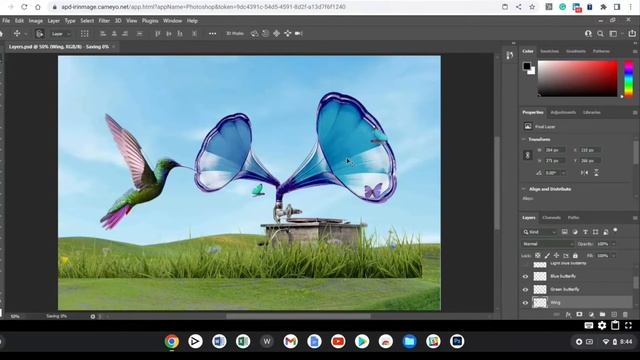Open the Filter menu
This screenshot has height=360, width=640.
pyautogui.click(x=104, y=20)
